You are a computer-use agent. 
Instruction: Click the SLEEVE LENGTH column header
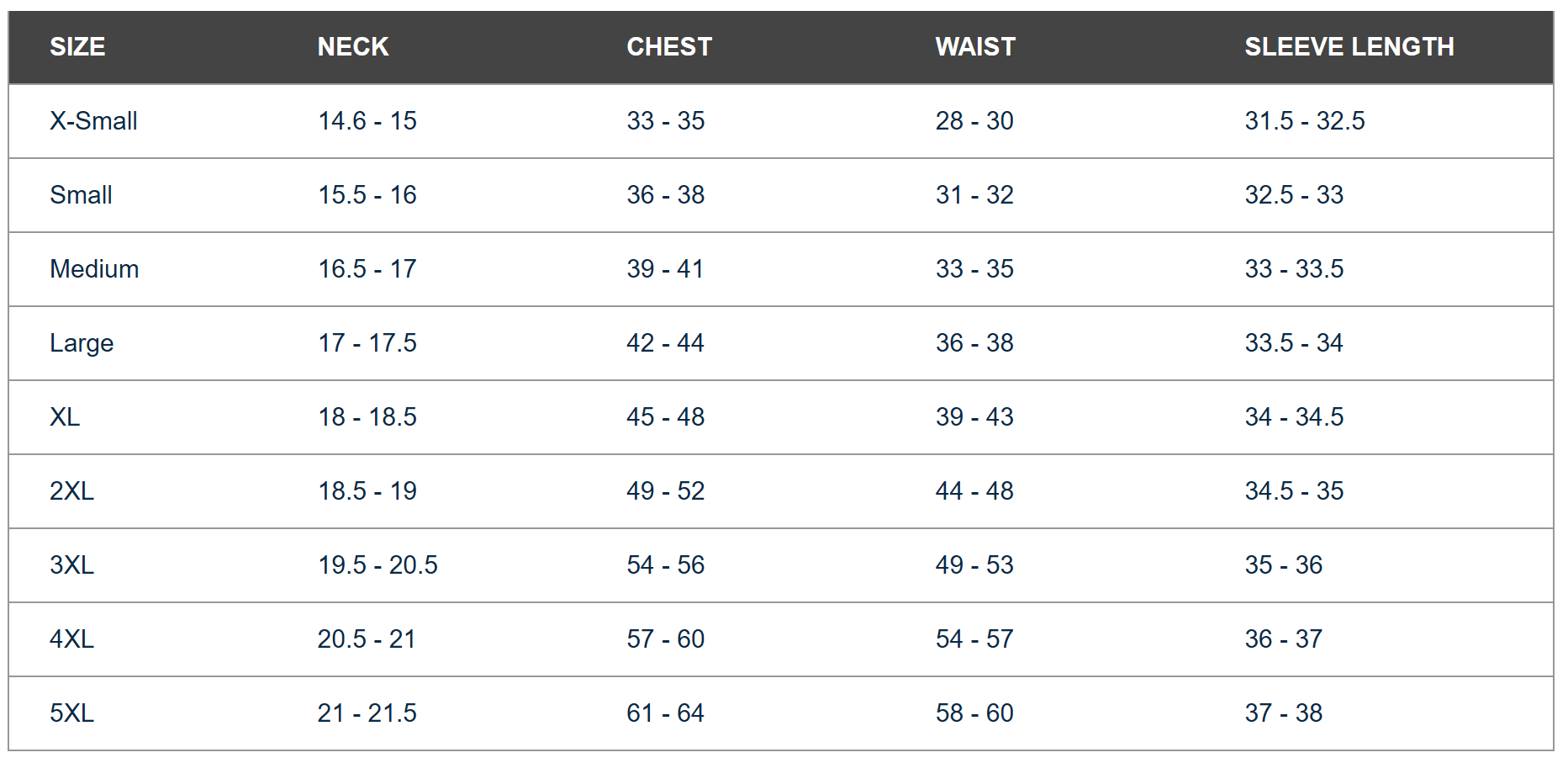click(1349, 47)
